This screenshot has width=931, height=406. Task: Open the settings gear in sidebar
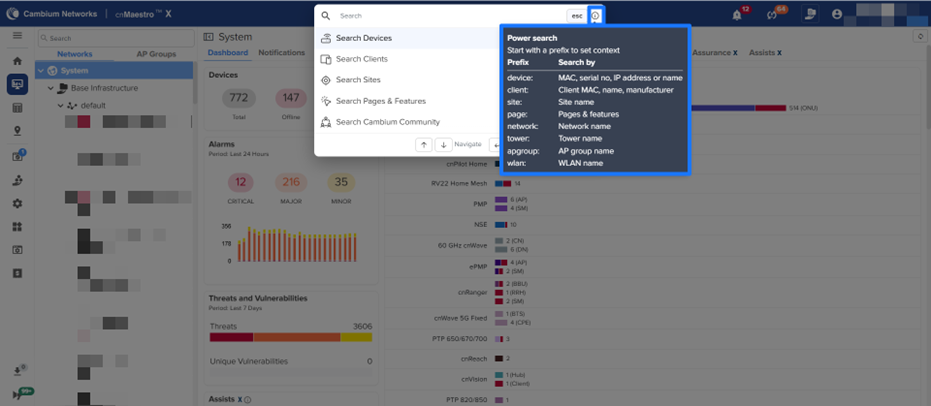click(x=17, y=204)
